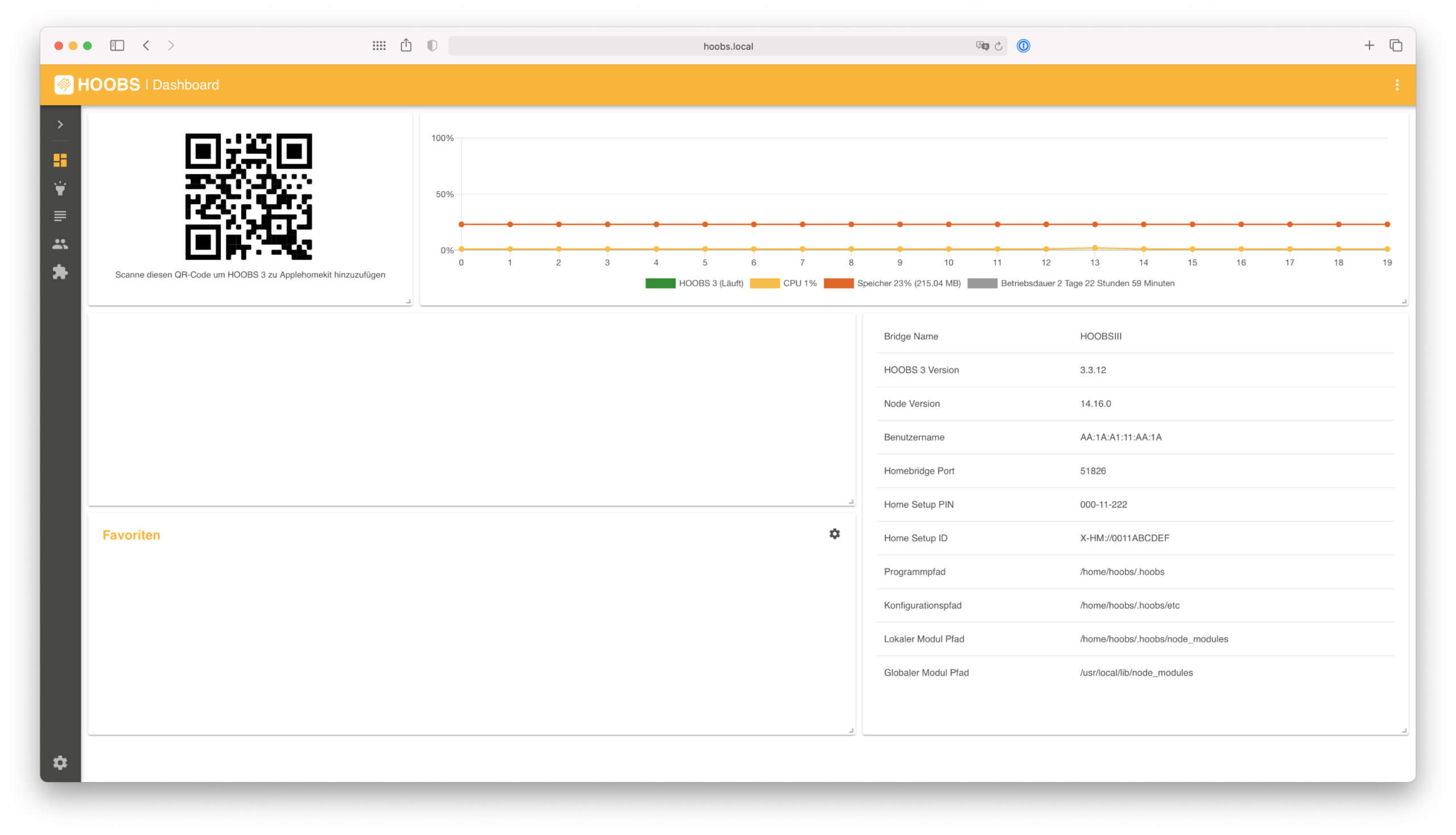Go forward in Safari
The height and width of the screenshot is (835, 1456).
pyautogui.click(x=171, y=45)
